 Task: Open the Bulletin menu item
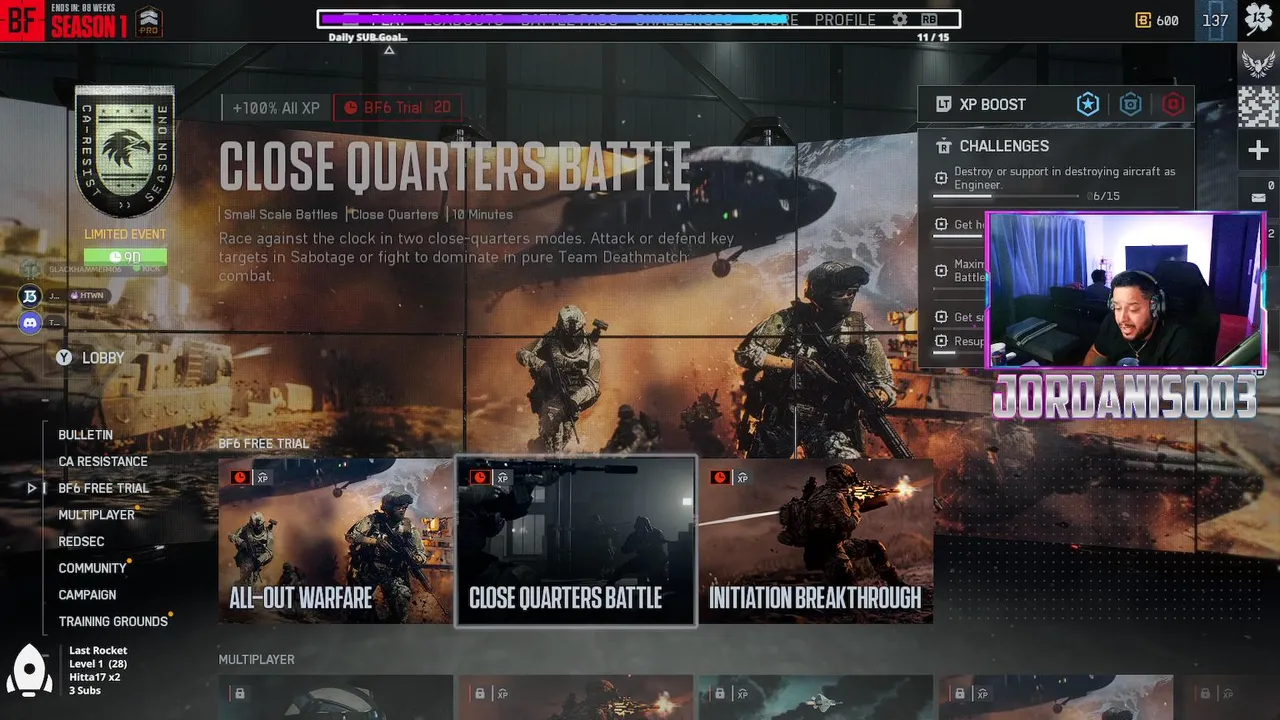[85, 435]
